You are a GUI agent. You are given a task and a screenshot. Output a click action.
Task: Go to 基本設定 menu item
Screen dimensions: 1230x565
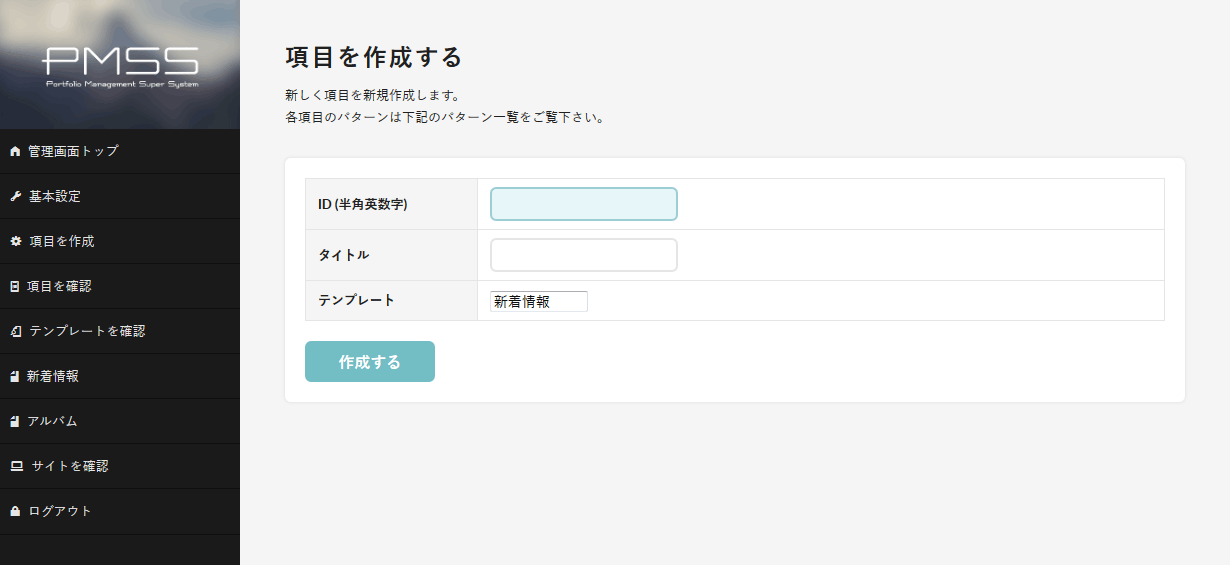[x=120, y=196]
